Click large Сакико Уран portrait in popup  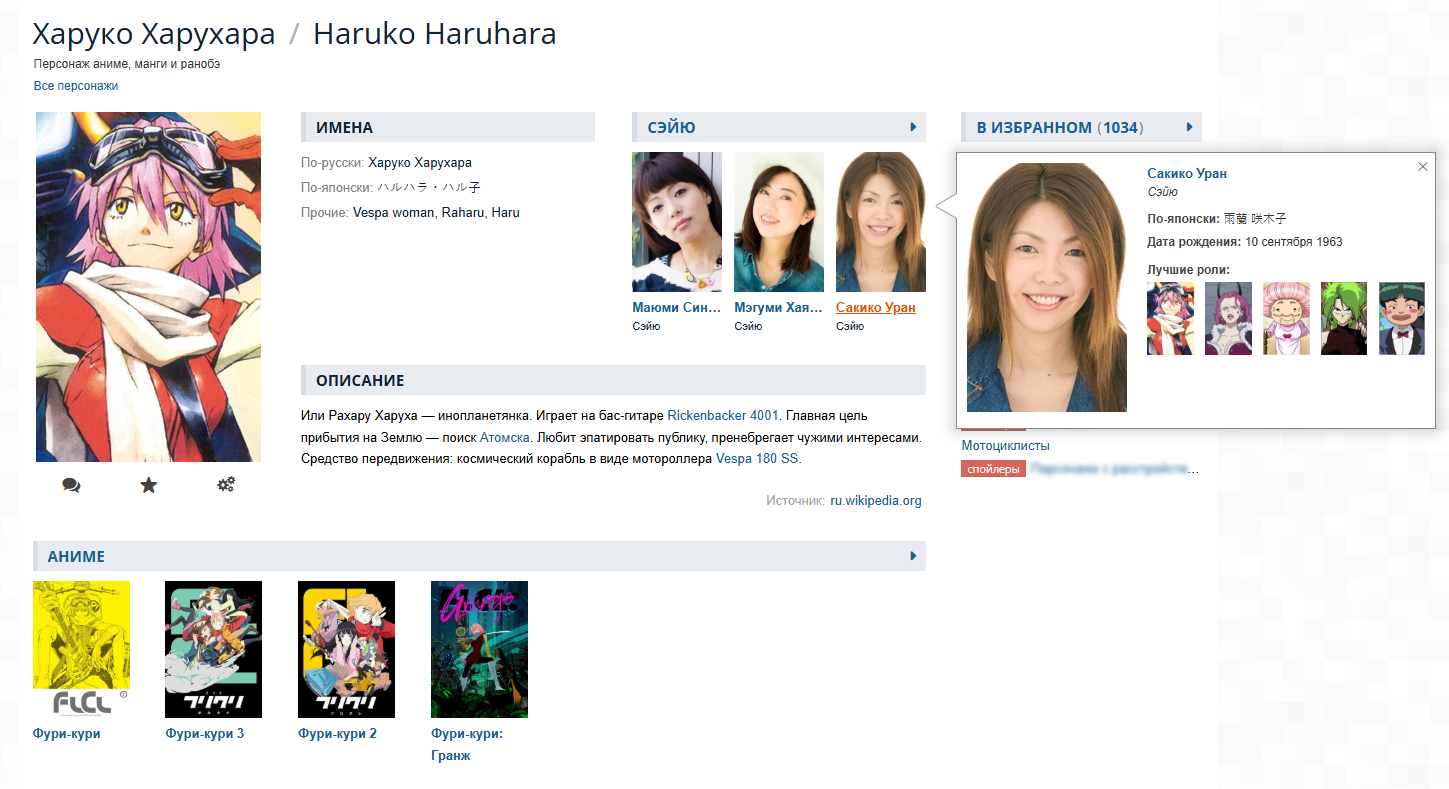[x=1047, y=287]
